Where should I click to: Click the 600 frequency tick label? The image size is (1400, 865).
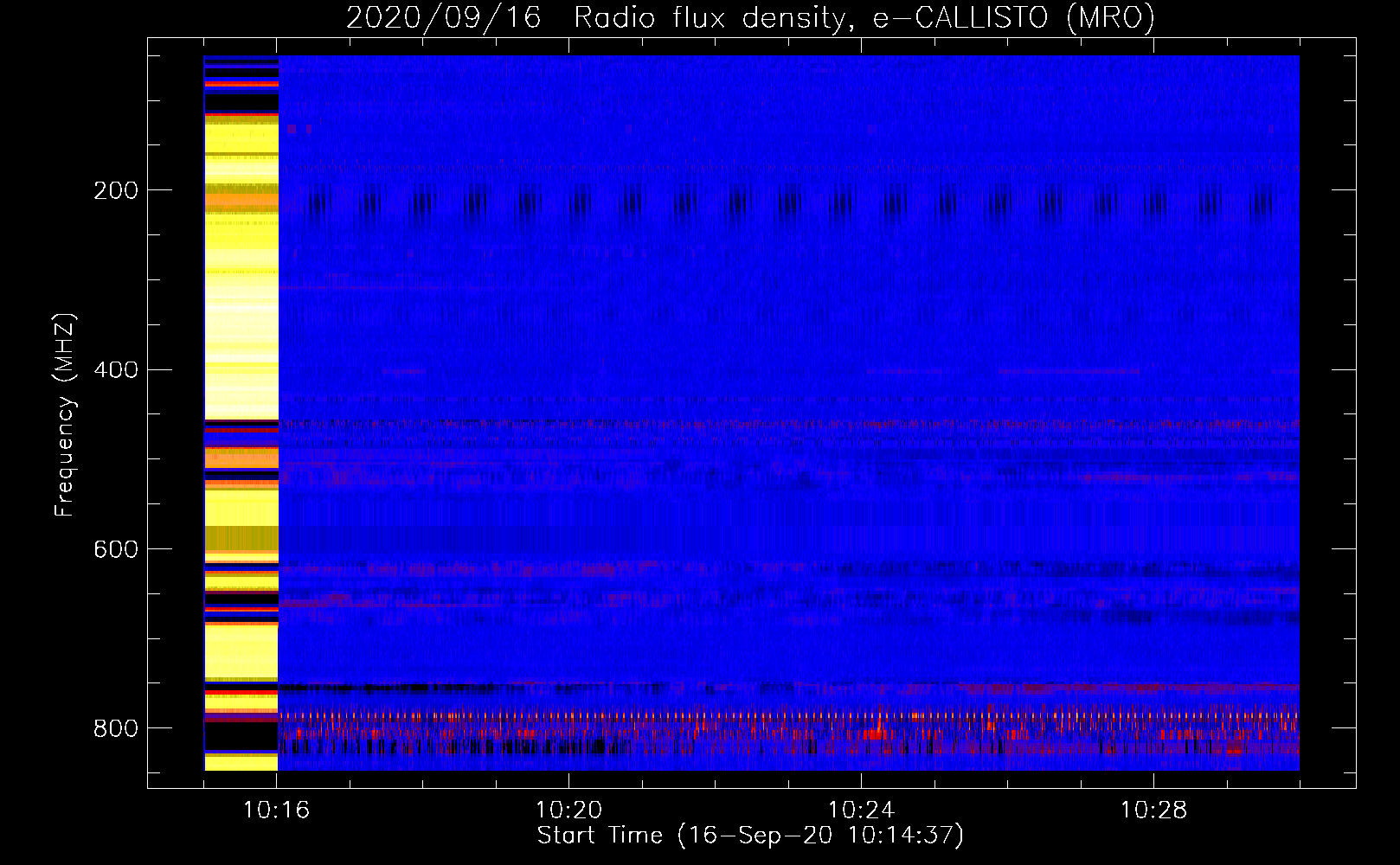(116, 550)
